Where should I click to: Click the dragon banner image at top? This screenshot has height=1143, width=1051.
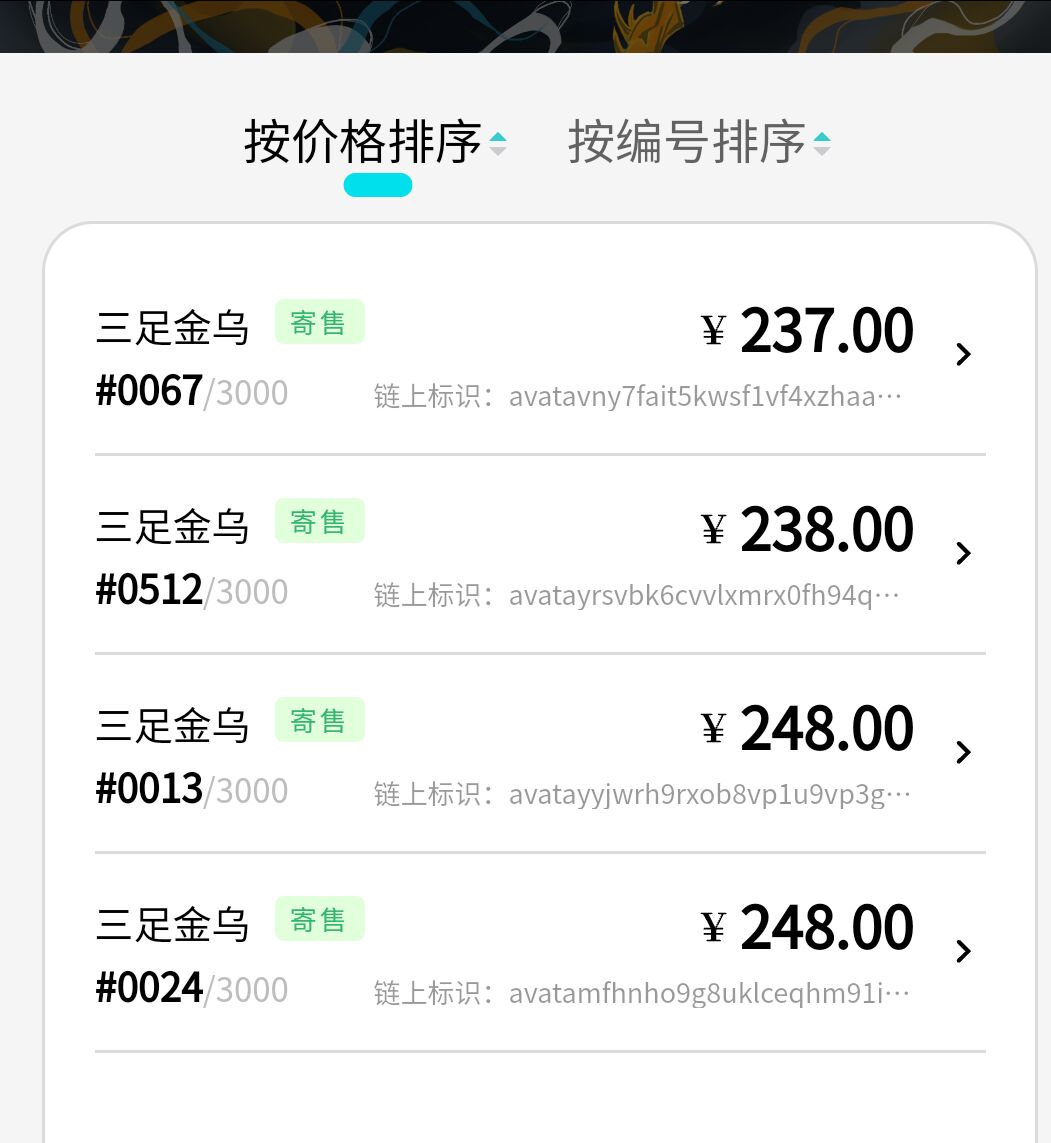(x=525, y=25)
